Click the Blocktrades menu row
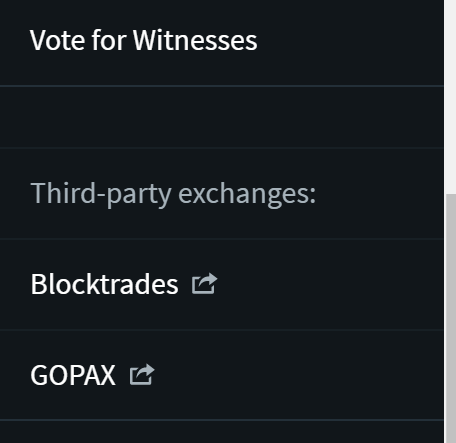456x443 pixels. pyautogui.click(x=222, y=284)
